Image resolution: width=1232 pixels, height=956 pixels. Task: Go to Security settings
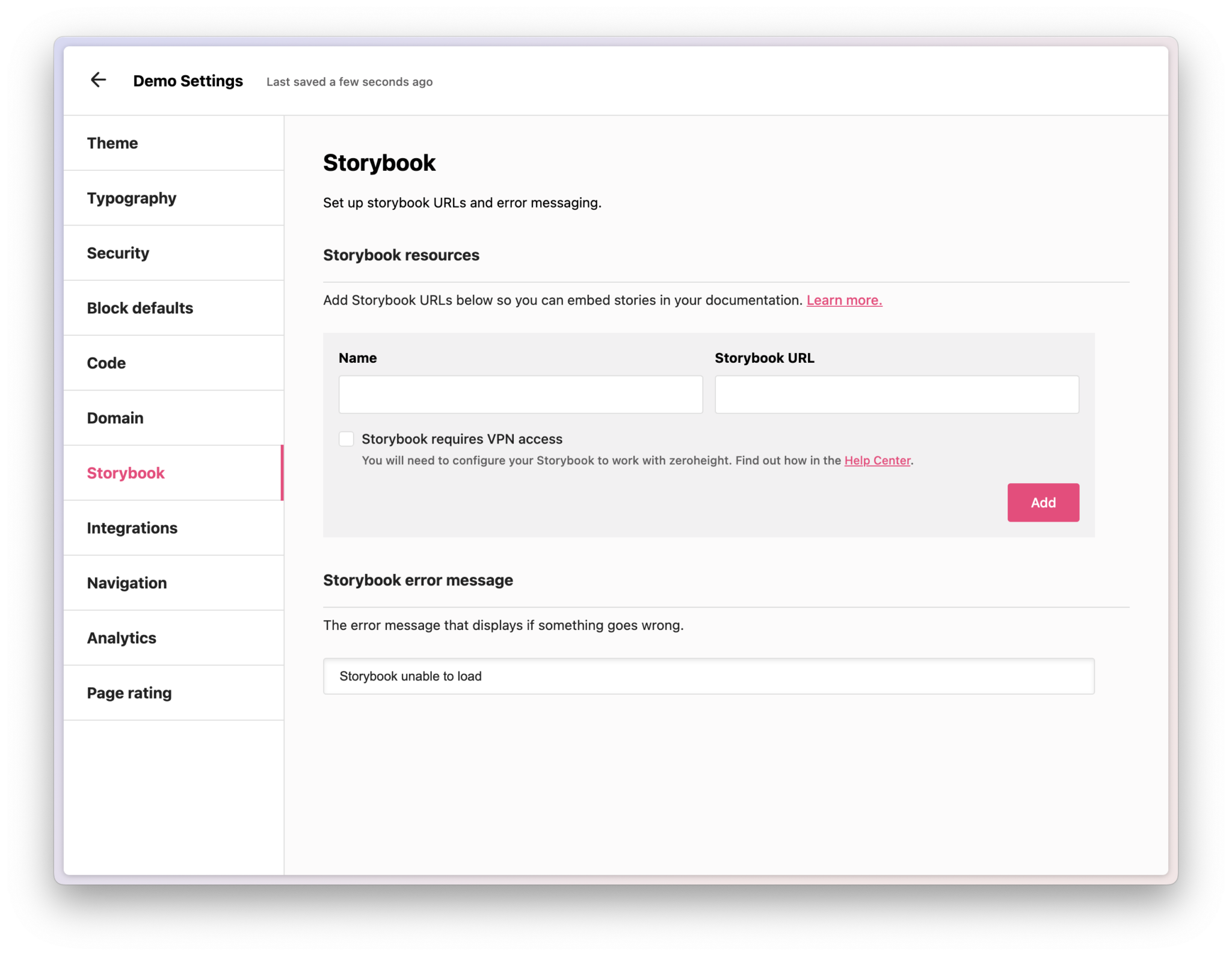(173, 253)
